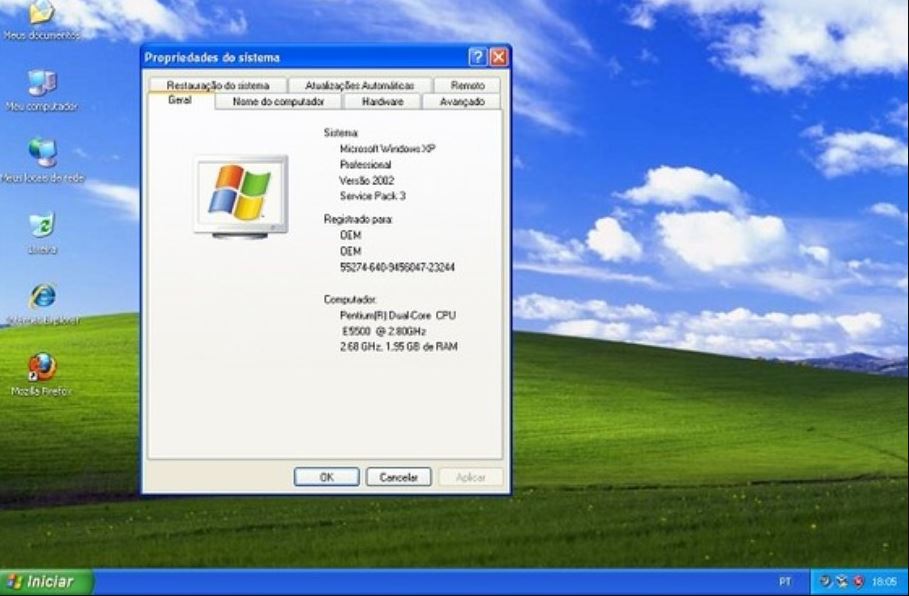Image resolution: width=909 pixels, height=596 pixels.
Task: Click the Versão 2002 text
Action: point(367,180)
